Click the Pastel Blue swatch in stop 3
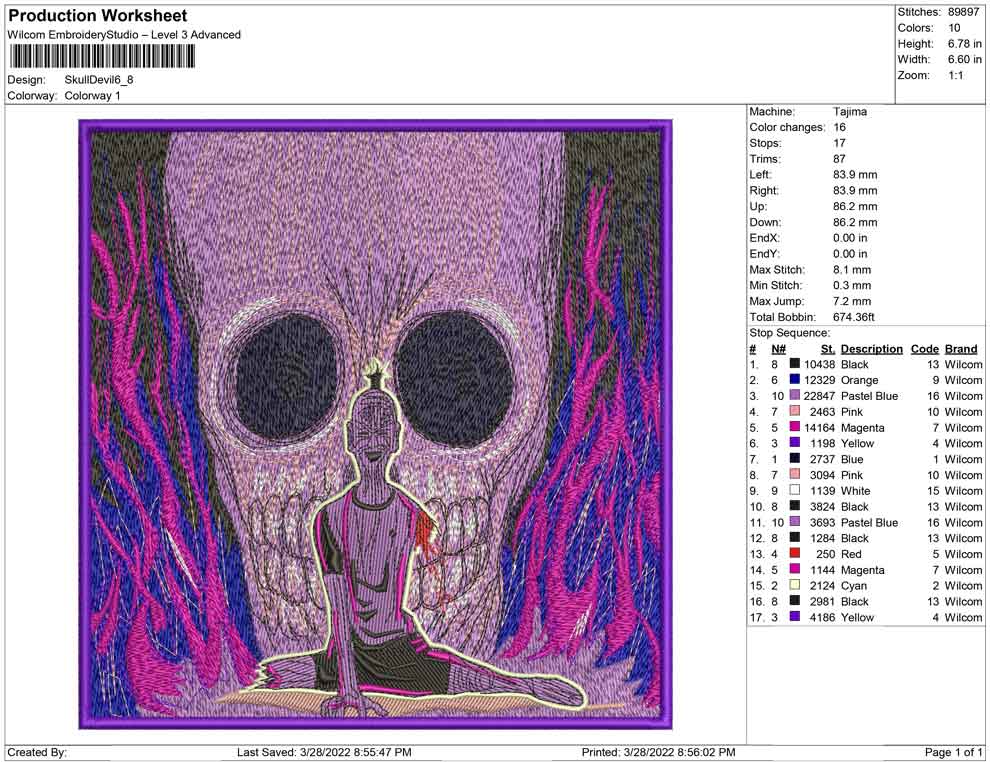 794,397
